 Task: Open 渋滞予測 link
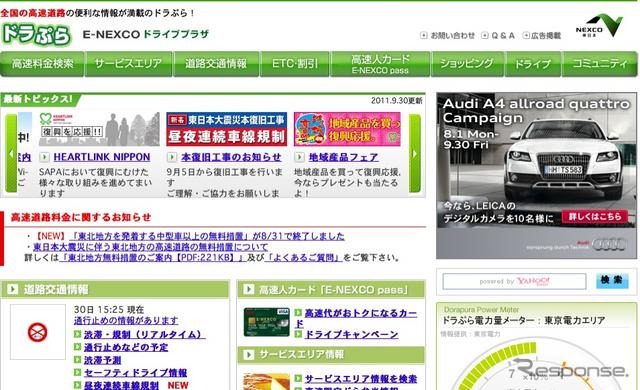pyautogui.click(x=102, y=360)
